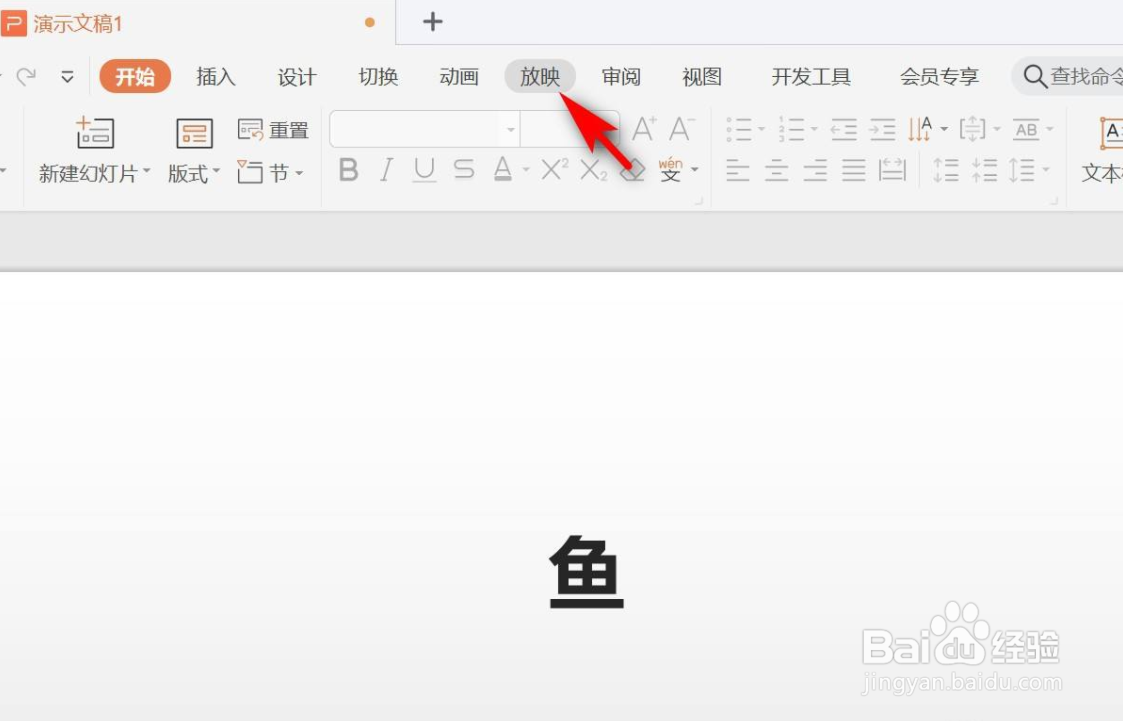
Task: Align text left
Action: (x=737, y=170)
